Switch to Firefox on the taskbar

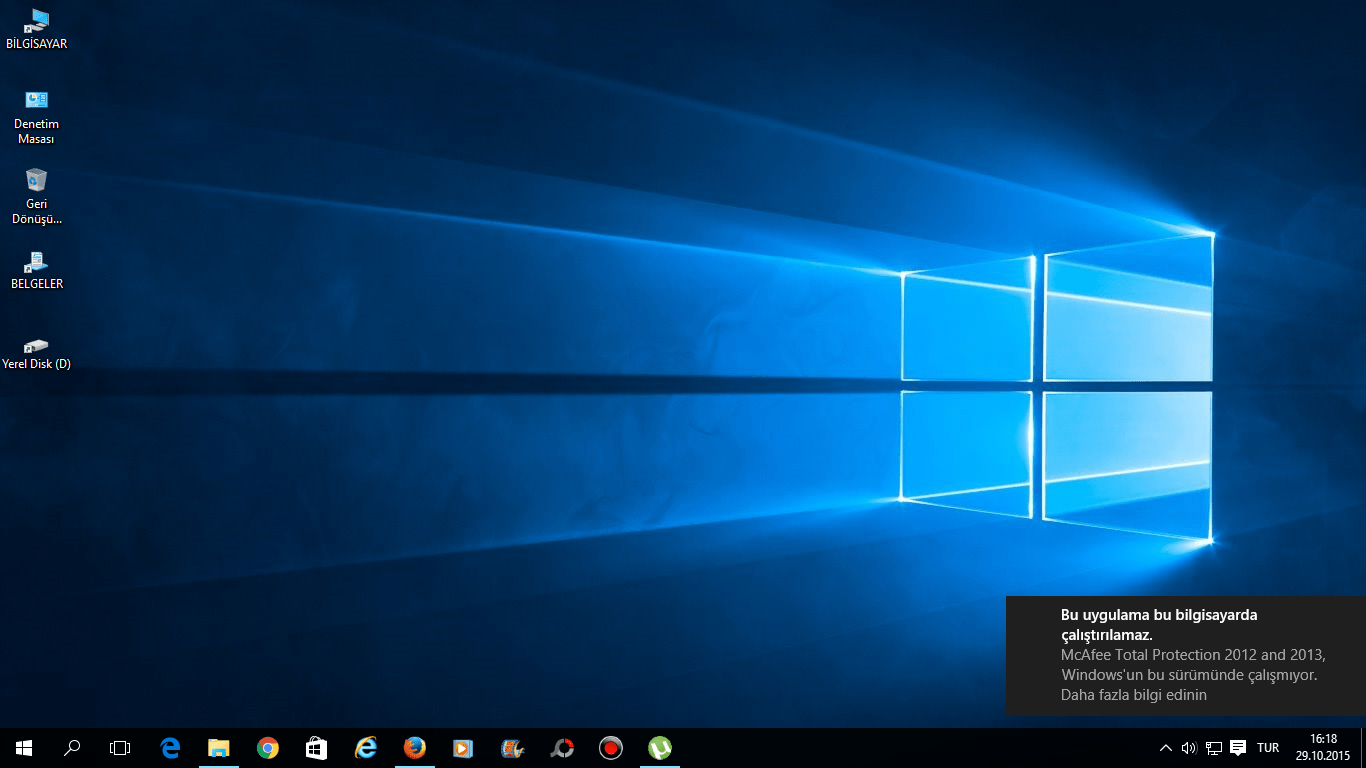[414, 748]
